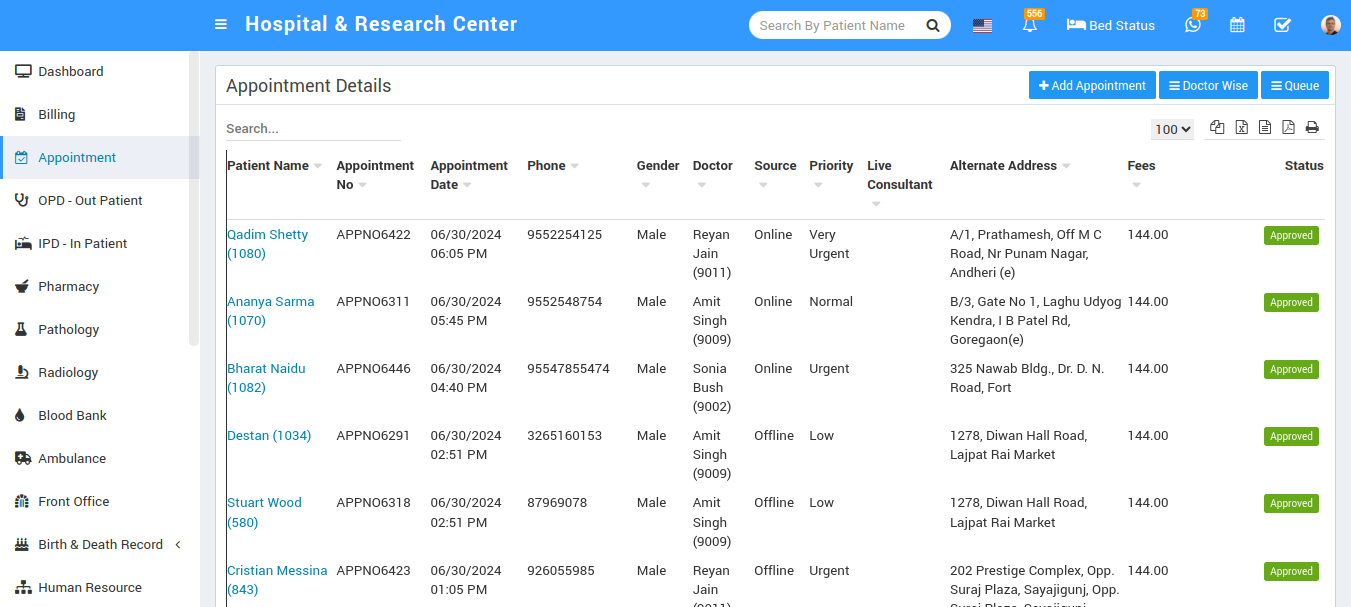The image size is (1351, 607).
Task: Copy table data to clipboard
Action: (1217, 127)
